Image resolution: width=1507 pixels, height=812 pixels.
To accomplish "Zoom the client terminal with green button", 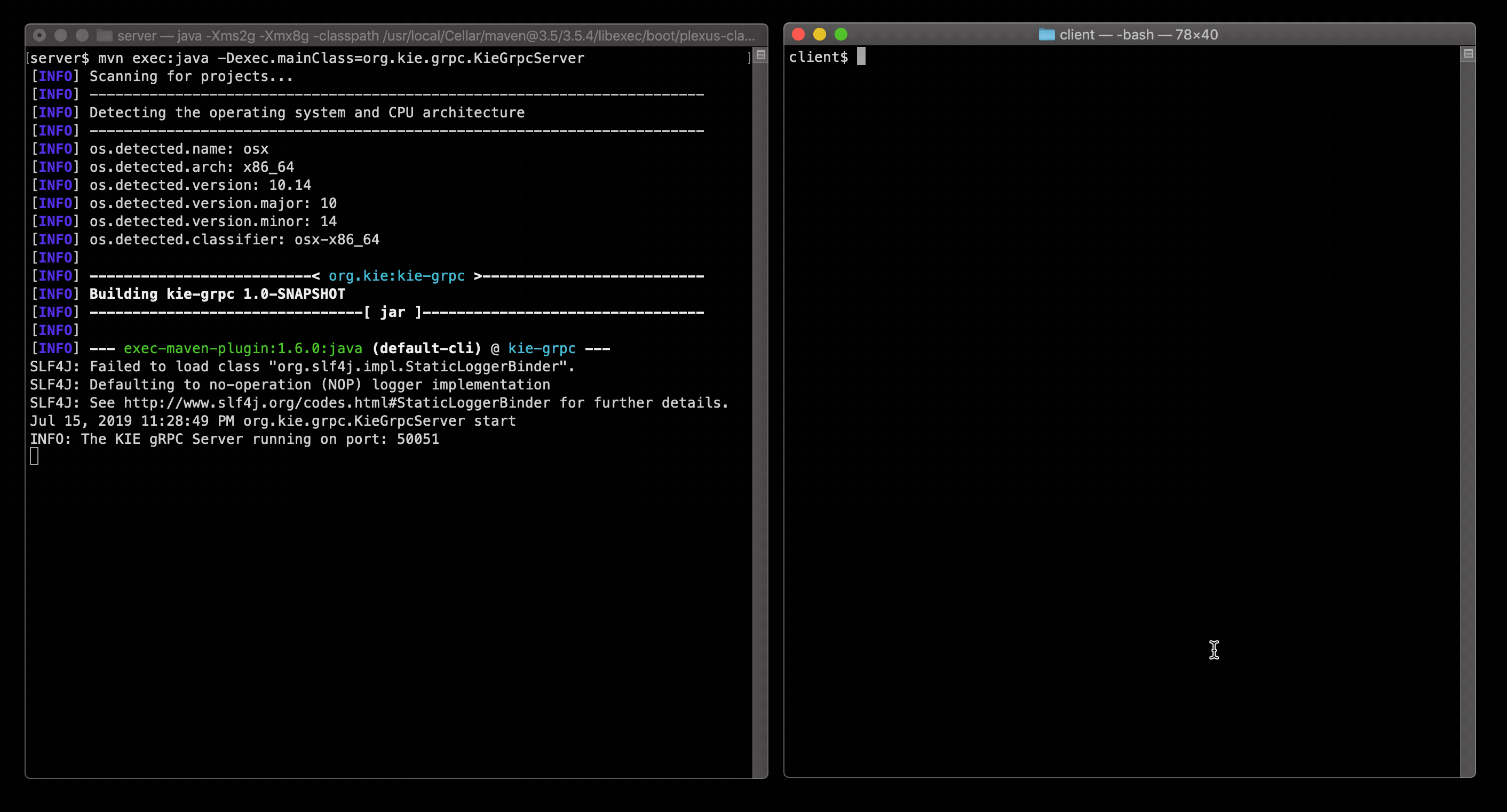I will point(840,35).
